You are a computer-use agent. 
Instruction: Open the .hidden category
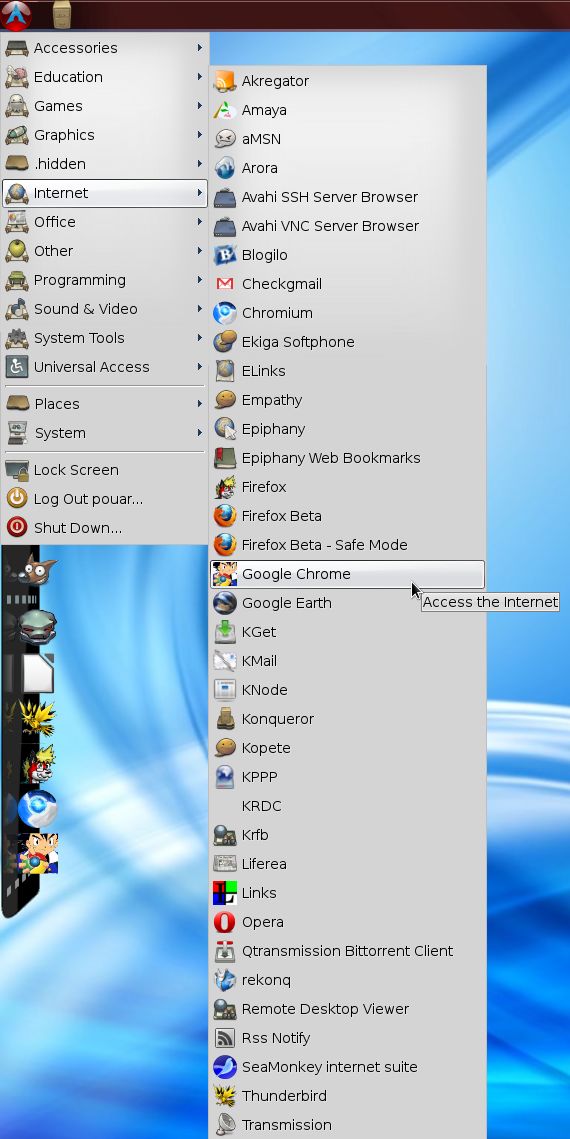(x=105, y=164)
